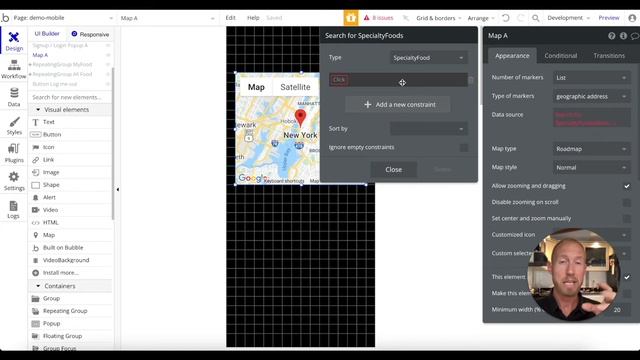Open Map style Normal dropdown
This screenshot has height=360, width=640.
(x=591, y=167)
